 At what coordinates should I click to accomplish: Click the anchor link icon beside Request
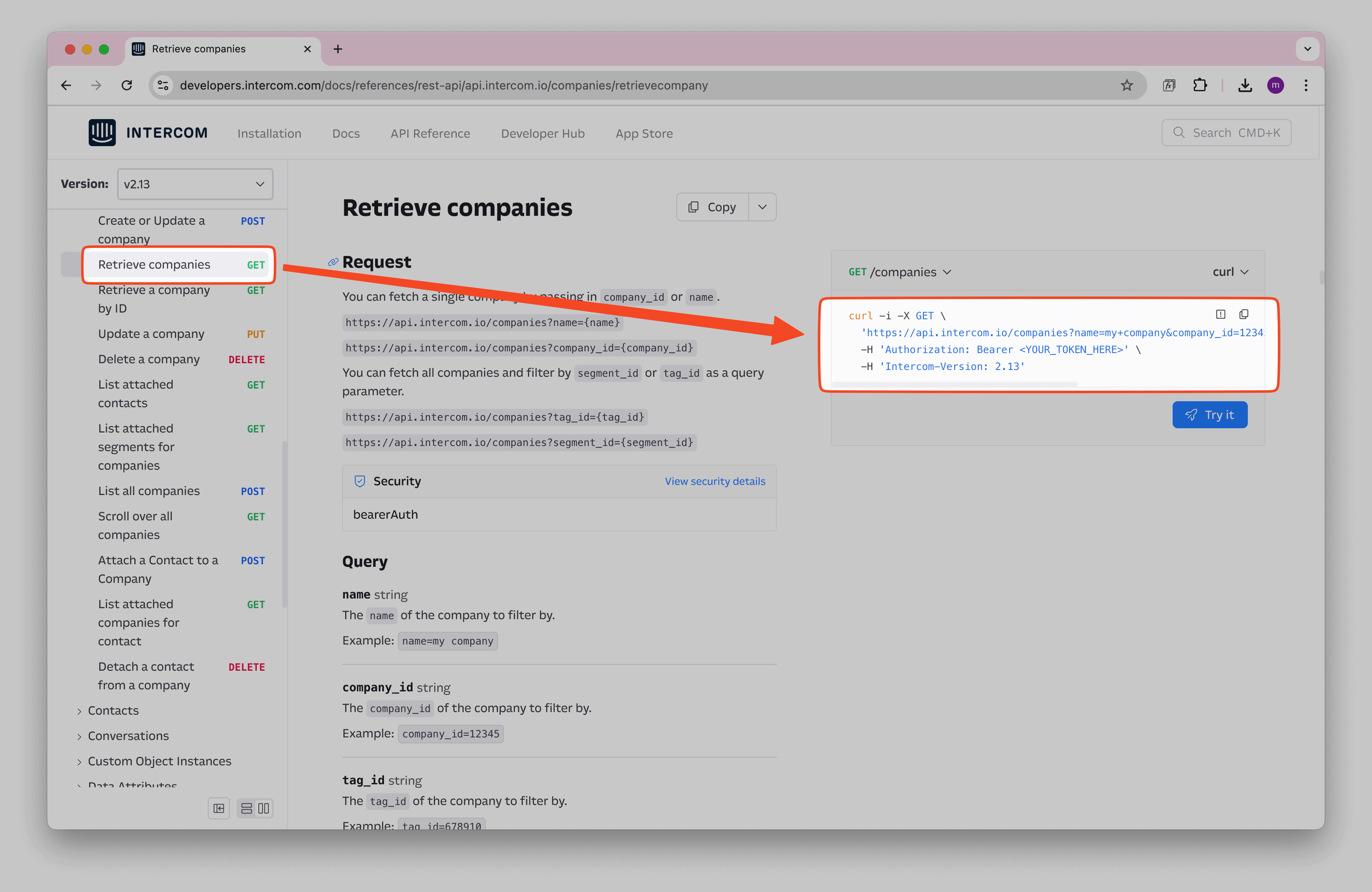tap(332, 262)
